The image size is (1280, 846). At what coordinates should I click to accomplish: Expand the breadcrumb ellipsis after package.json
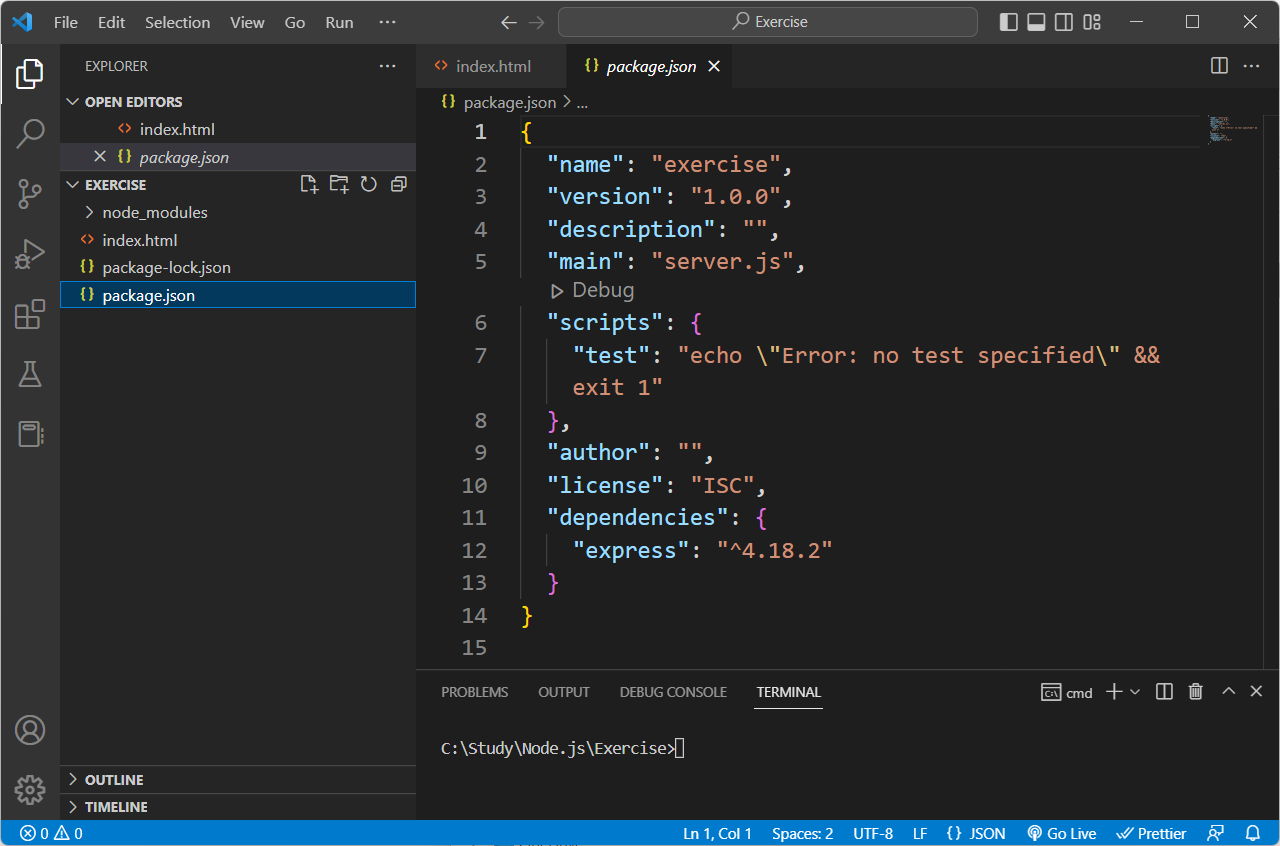582,102
